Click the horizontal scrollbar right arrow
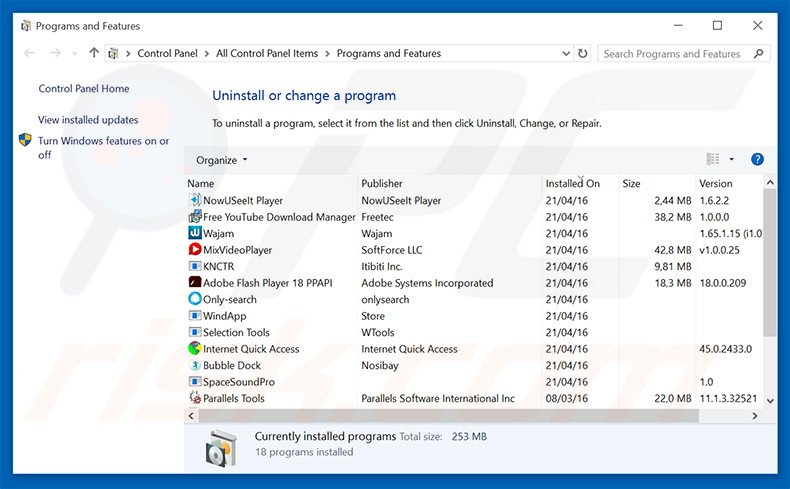Viewport: 790px width, 489px height. (754, 415)
